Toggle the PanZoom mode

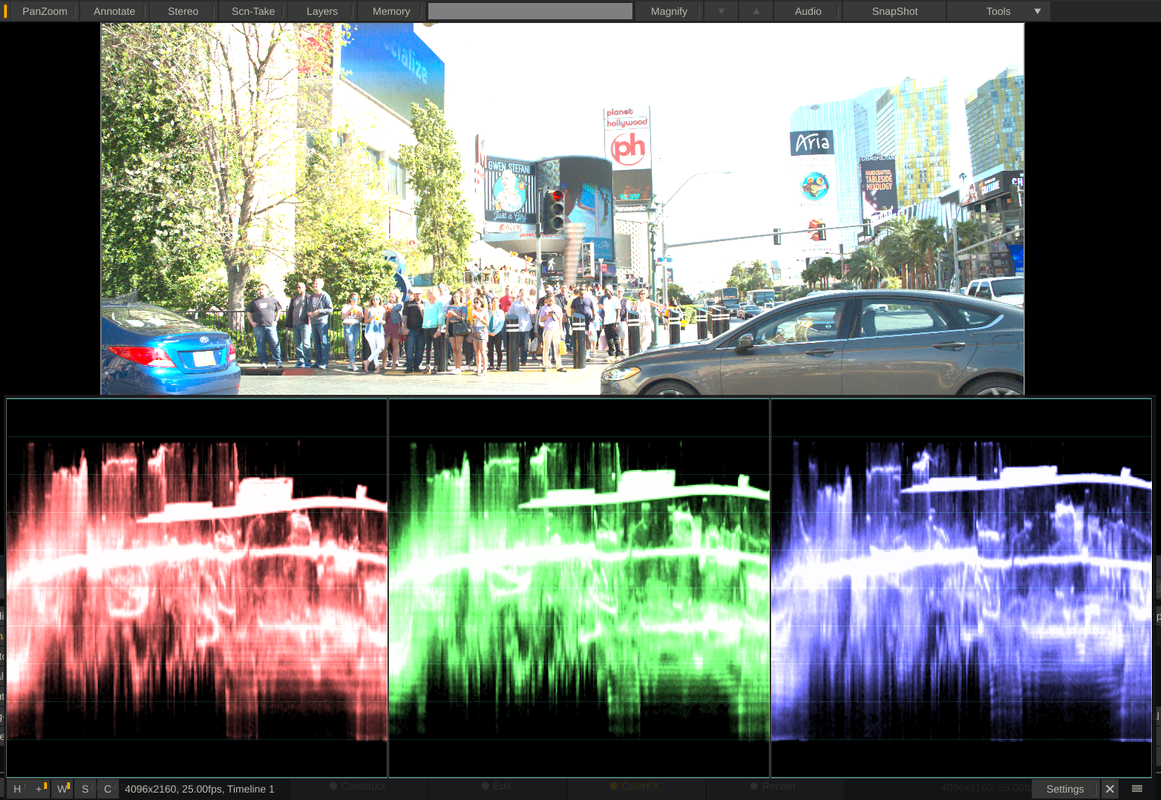pos(44,11)
